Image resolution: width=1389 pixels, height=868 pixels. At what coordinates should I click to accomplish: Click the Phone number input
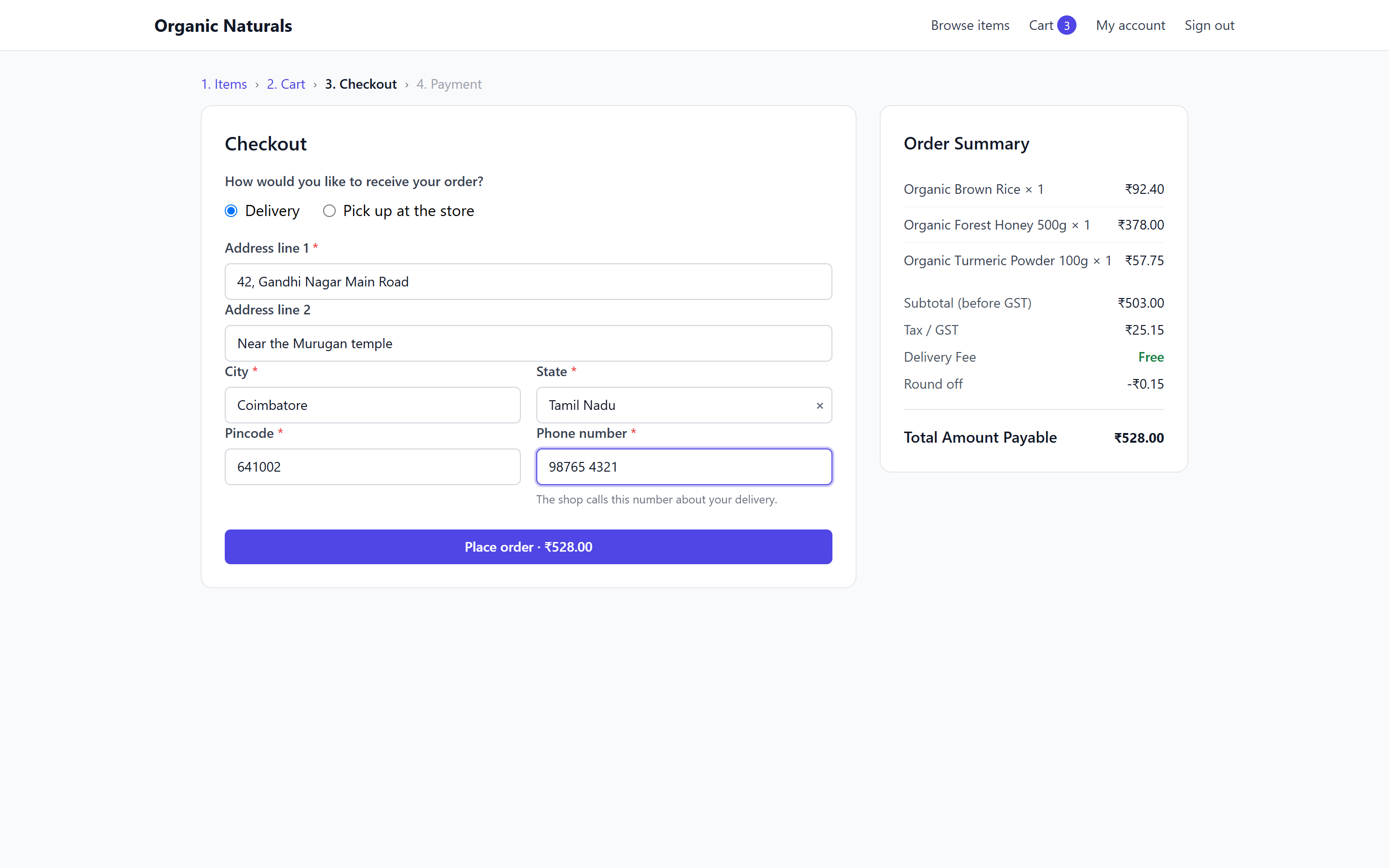click(x=683, y=467)
